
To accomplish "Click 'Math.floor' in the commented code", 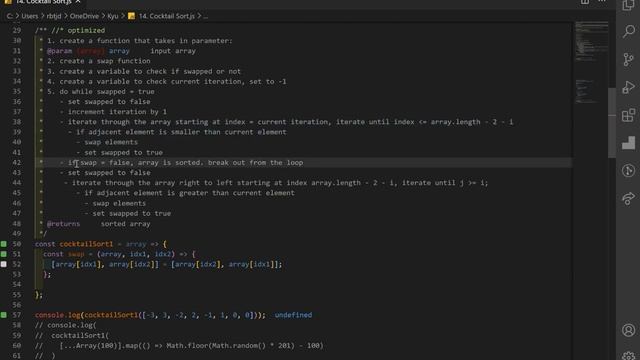I will tap(187, 345).
